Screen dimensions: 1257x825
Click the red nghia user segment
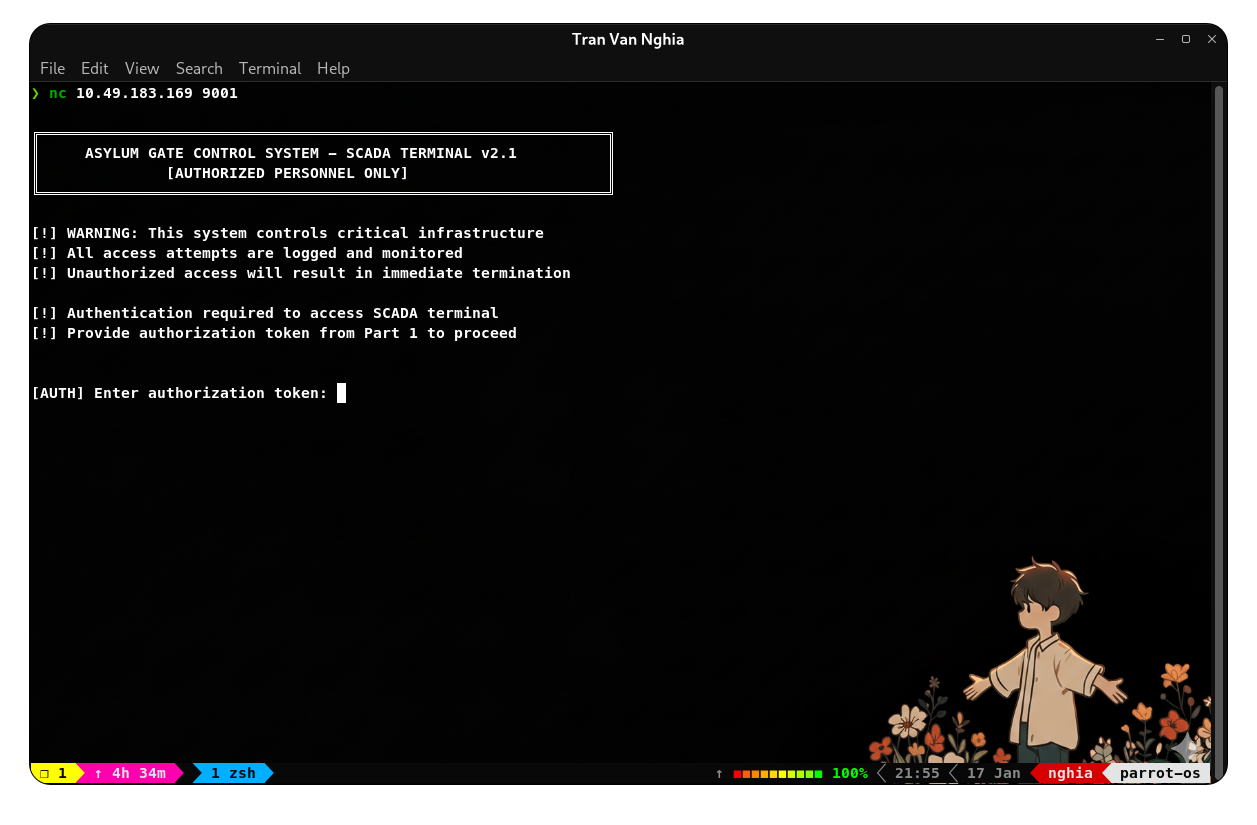(1070, 773)
